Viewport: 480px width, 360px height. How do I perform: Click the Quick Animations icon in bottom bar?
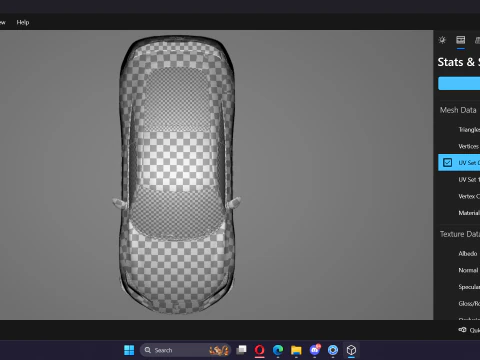[462, 330]
